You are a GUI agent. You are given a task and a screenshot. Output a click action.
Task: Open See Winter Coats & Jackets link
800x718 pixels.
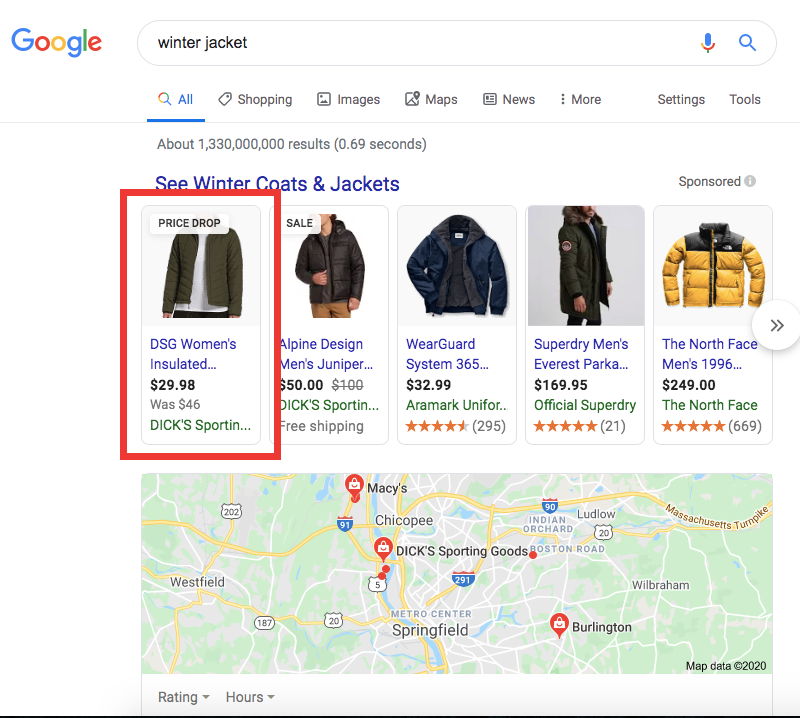point(277,183)
